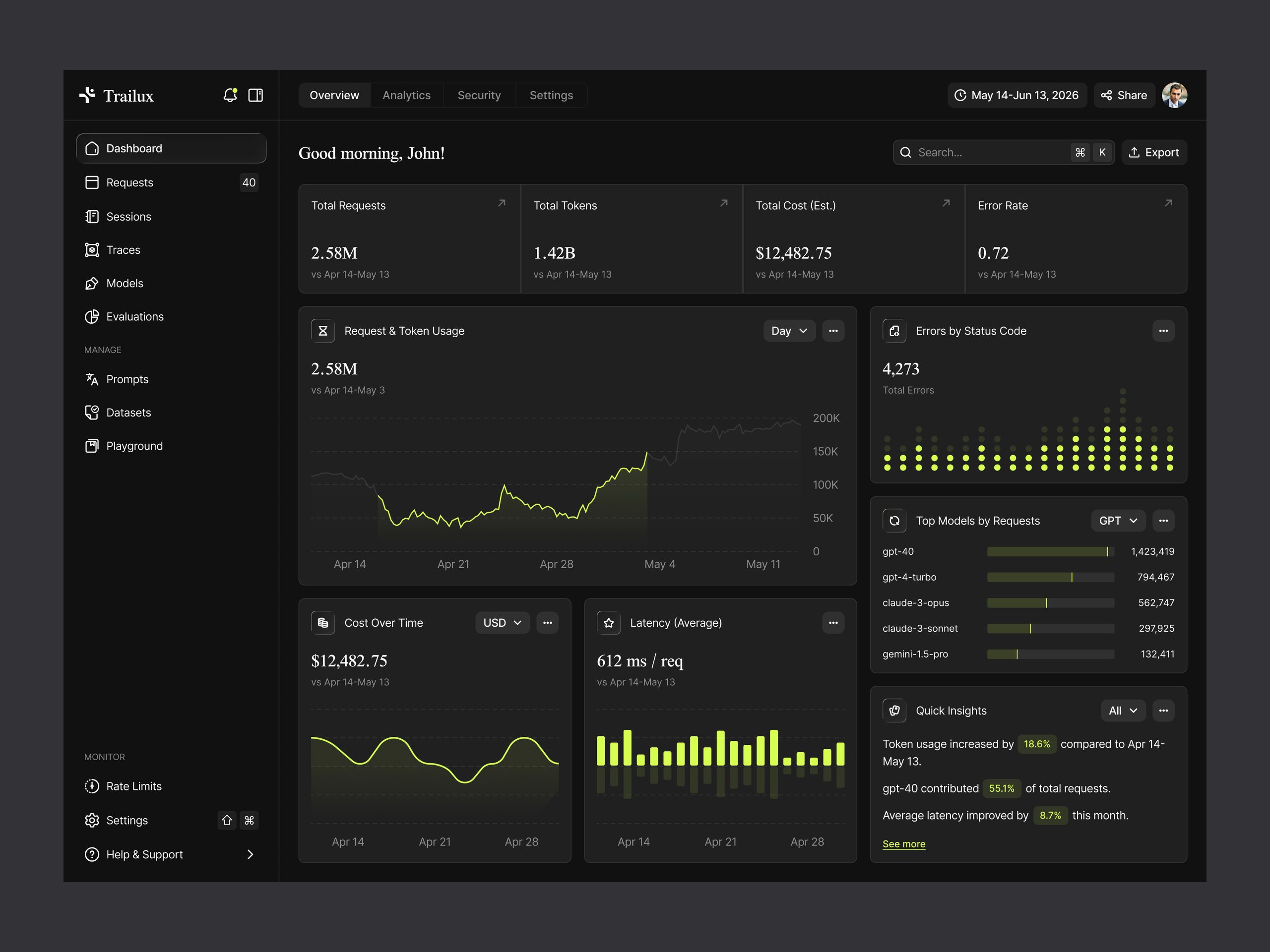Open Latency (Average) more menu
Image resolution: width=1270 pixels, height=952 pixels.
pos(833,623)
